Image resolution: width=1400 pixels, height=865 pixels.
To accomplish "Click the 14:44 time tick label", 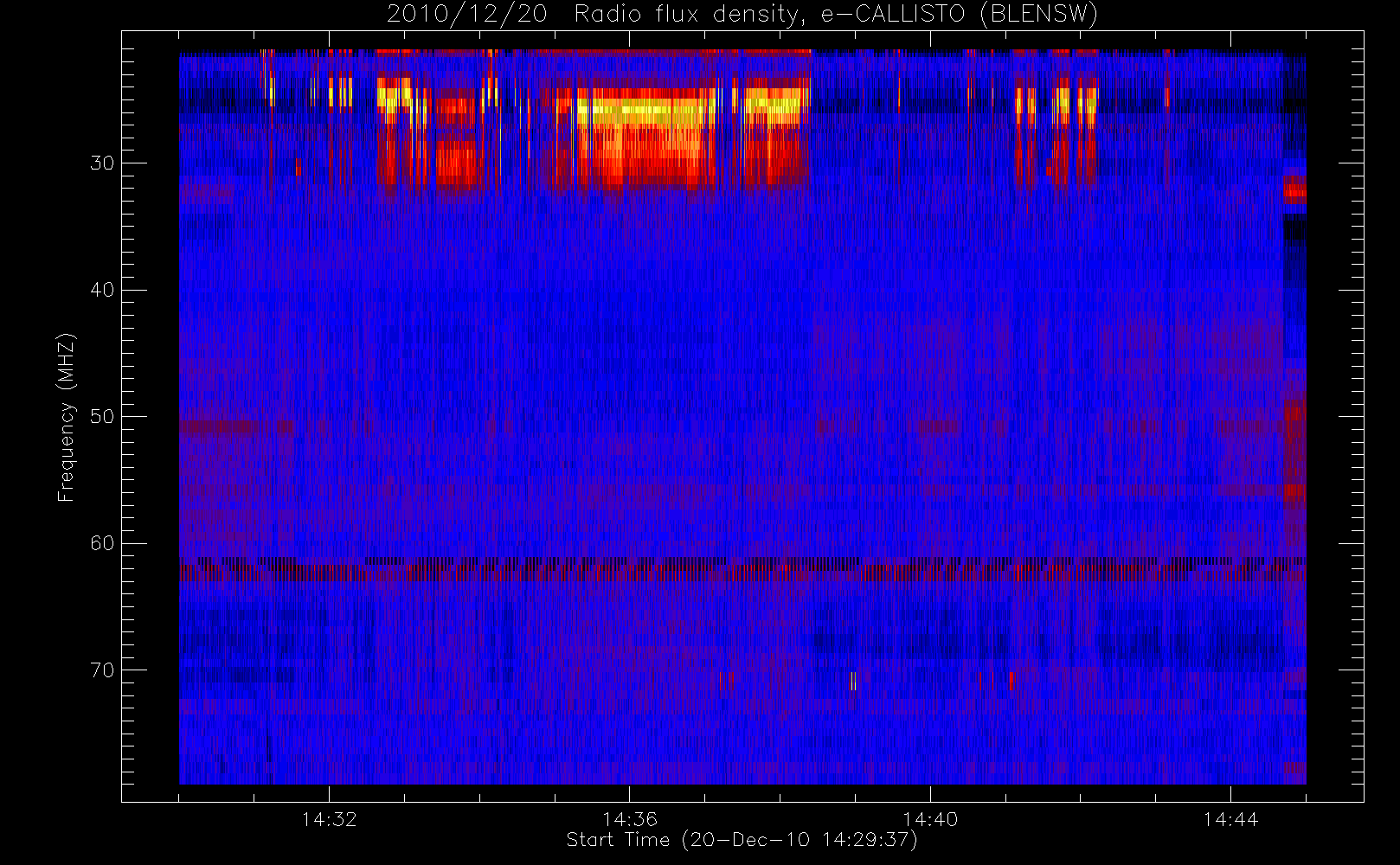I will pyautogui.click(x=1230, y=819).
